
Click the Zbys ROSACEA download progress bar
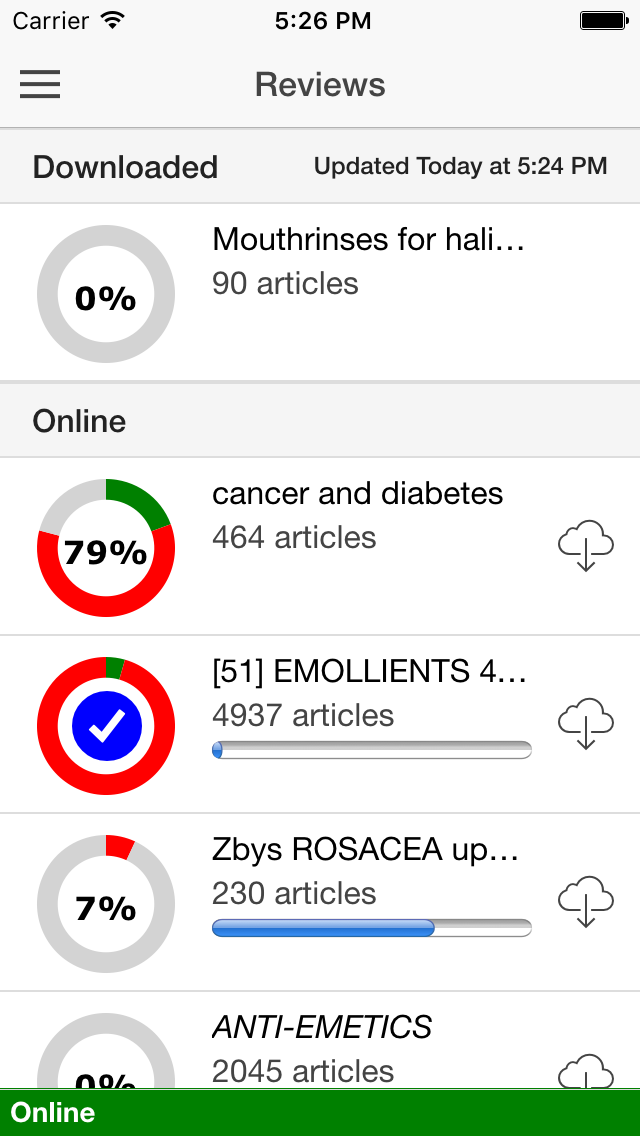click(372, 928)
